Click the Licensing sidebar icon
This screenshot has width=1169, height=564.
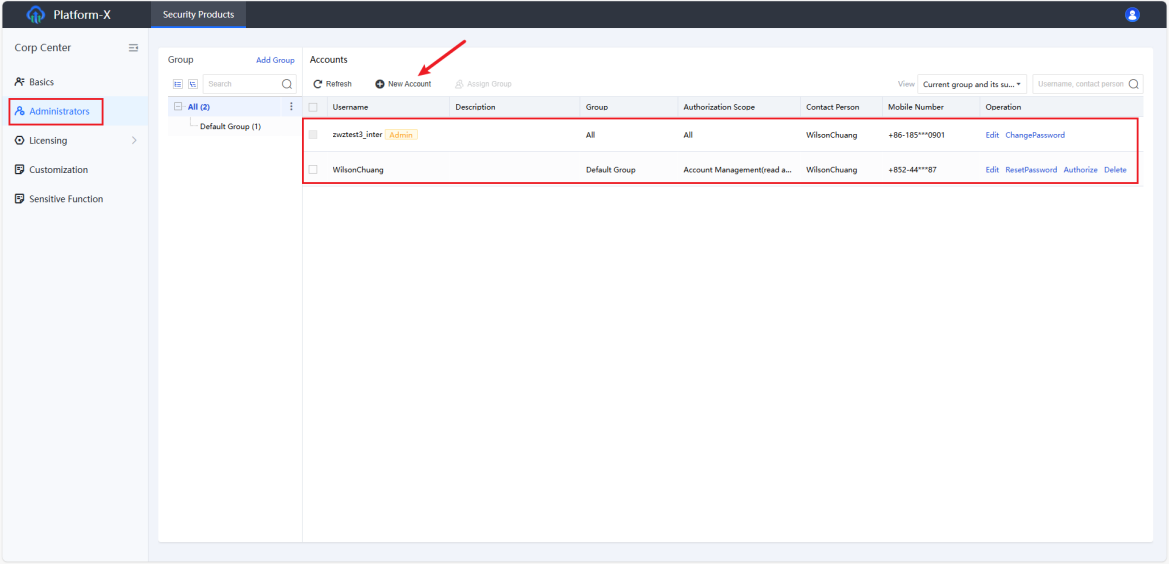[x=19, y=140]
